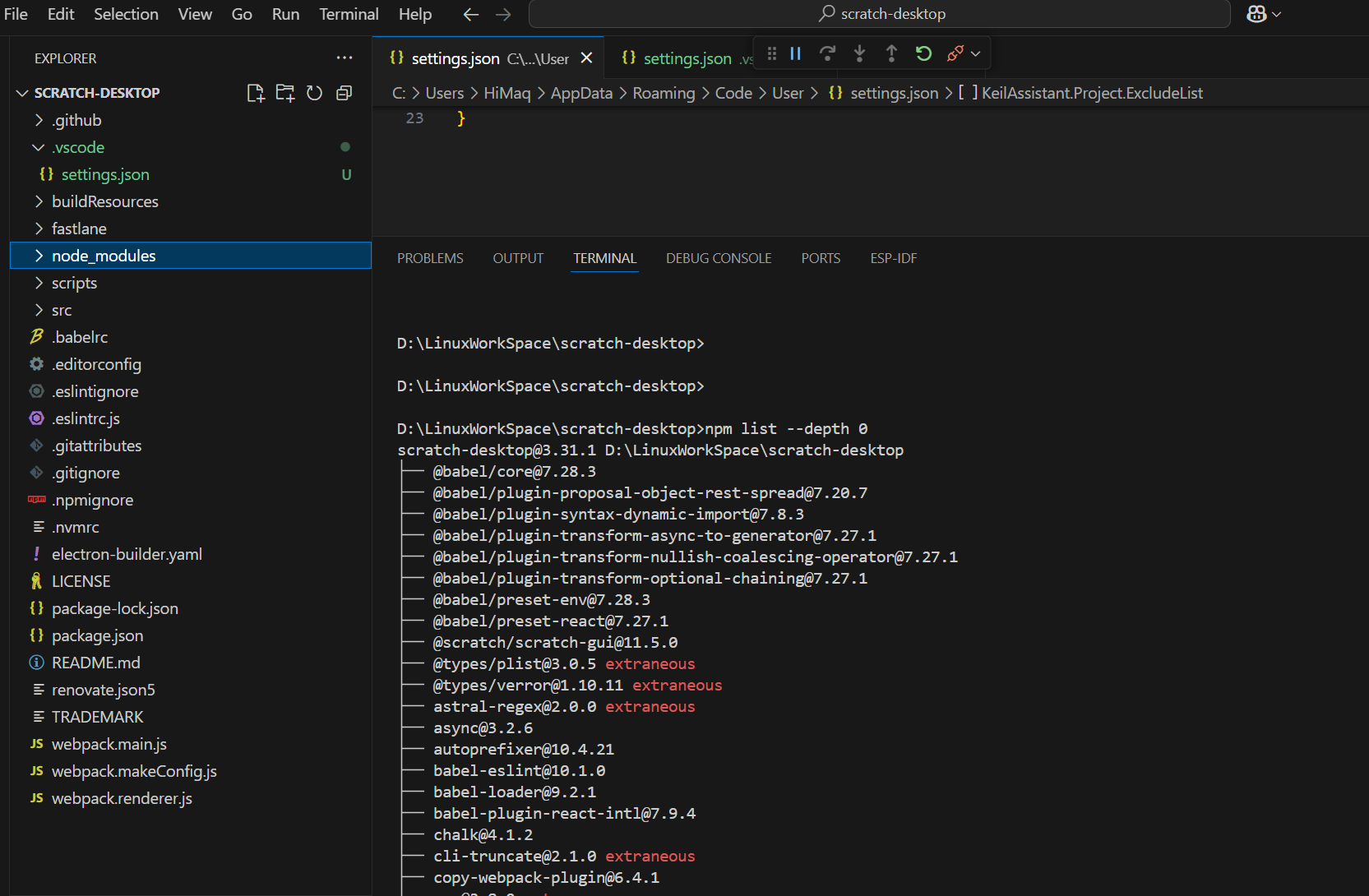The height and width of the screenshot is (896, 1369).
Task: Open electron-builder.yaml
Action: click(191, 554)
